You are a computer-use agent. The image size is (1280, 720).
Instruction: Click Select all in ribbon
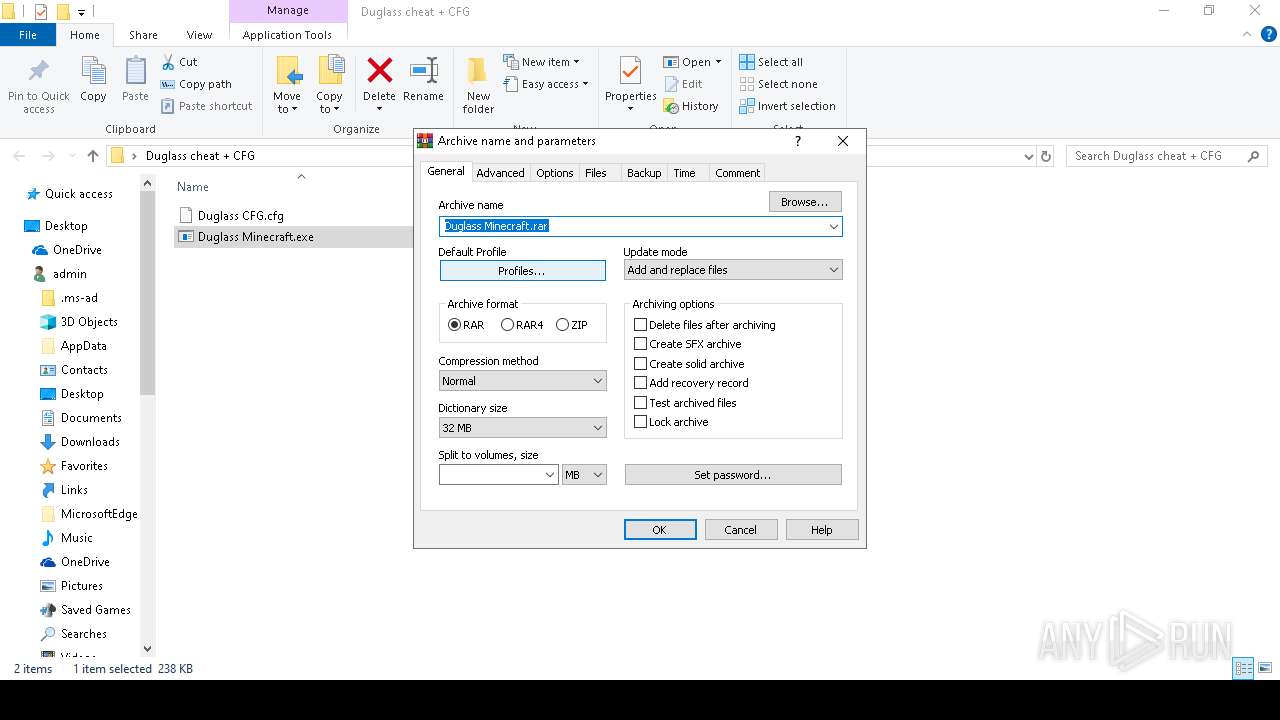[771, 62]
